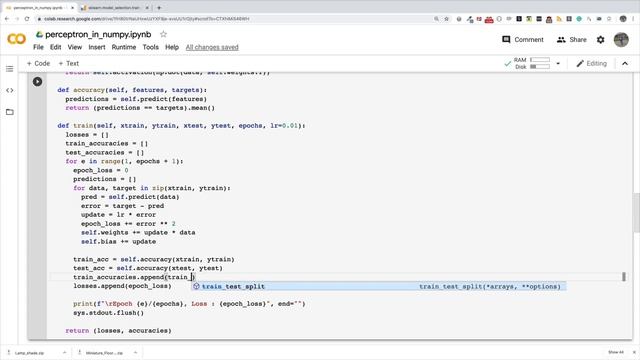Click Show All downloads
The width and height of the screenshot is (640, 360).
[x=616, y=352]
